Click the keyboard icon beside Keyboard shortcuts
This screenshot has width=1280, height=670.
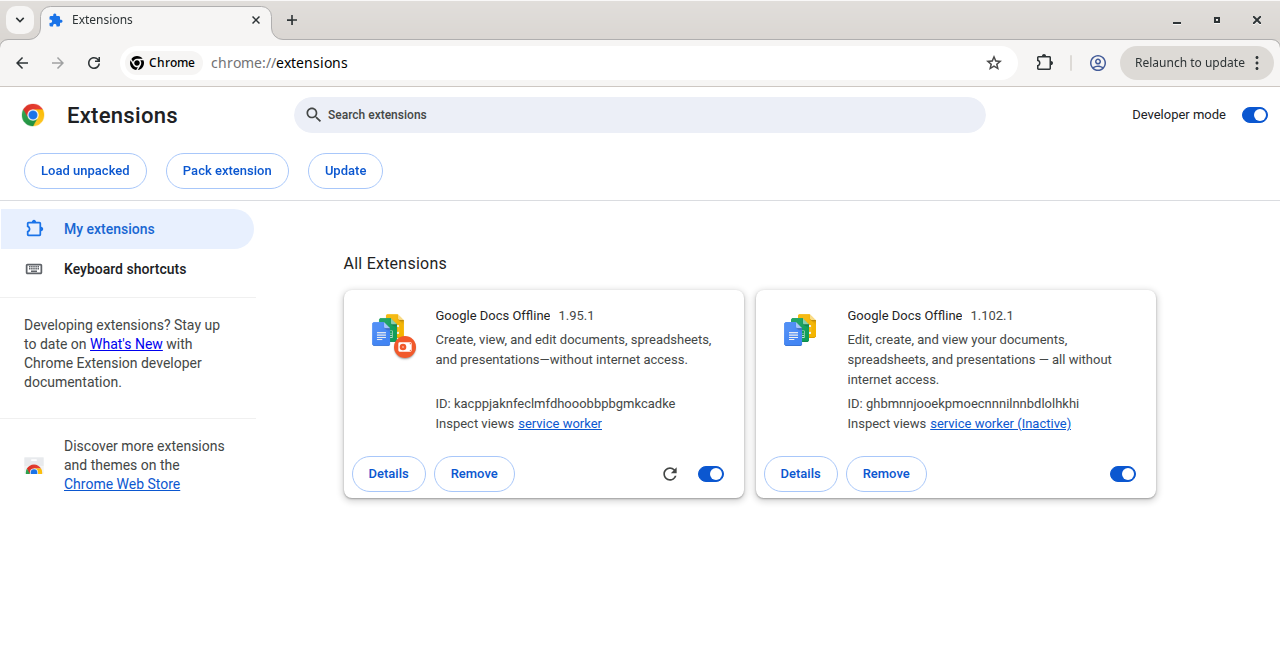point(34,269)
